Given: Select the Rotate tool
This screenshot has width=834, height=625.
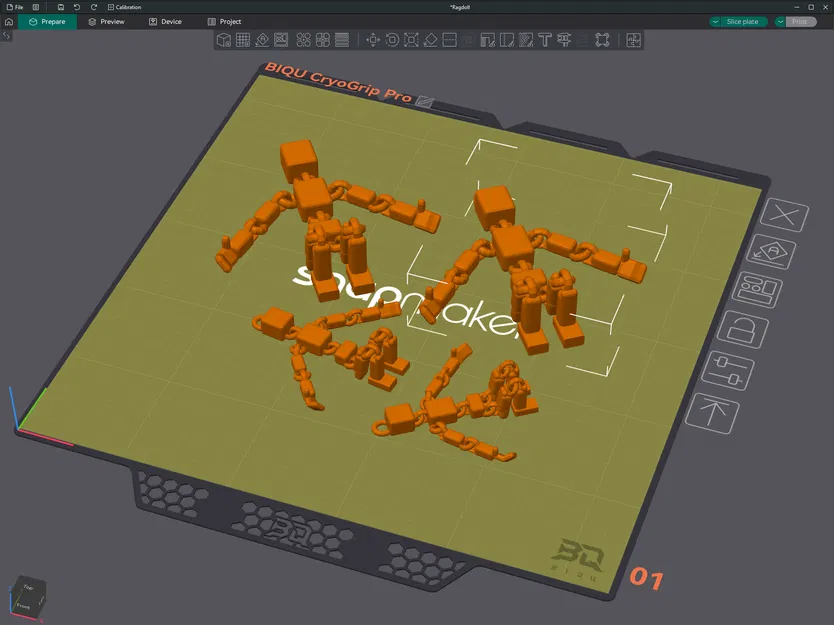Looking at the screenshot, I should 392,40.
